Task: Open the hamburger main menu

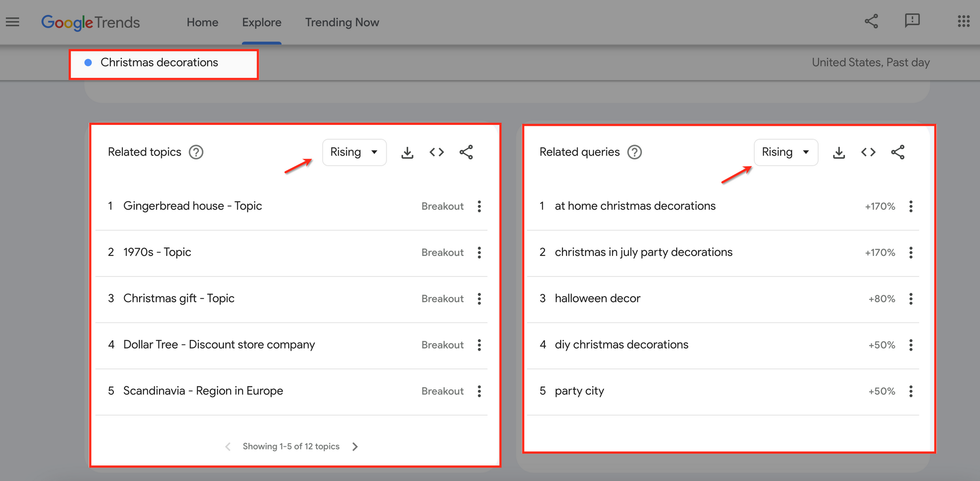Action: click(13, 22)
